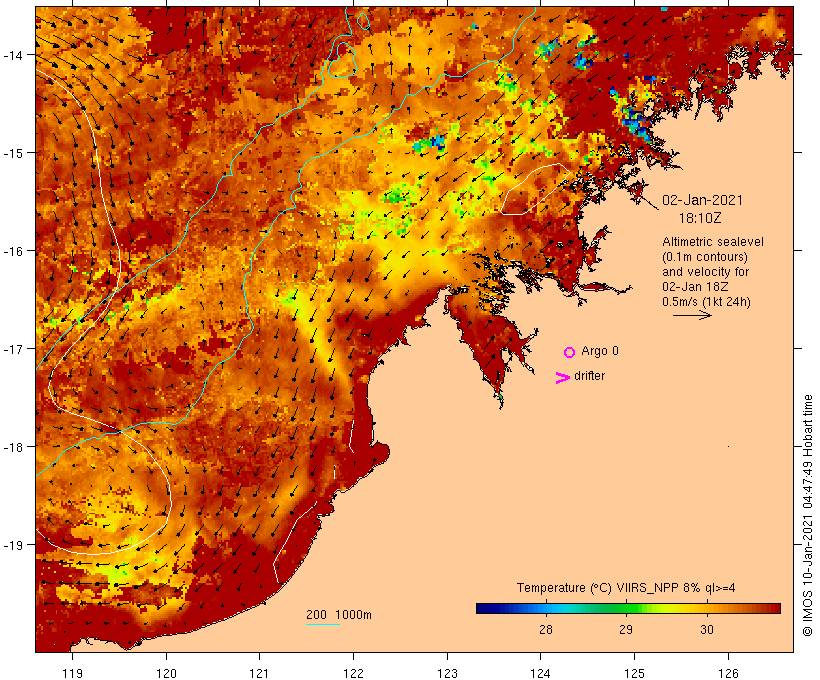This screenshot has height=680, width=820.
Task: Click the '200 1000m' isobath label
Action: pos(339,615)
